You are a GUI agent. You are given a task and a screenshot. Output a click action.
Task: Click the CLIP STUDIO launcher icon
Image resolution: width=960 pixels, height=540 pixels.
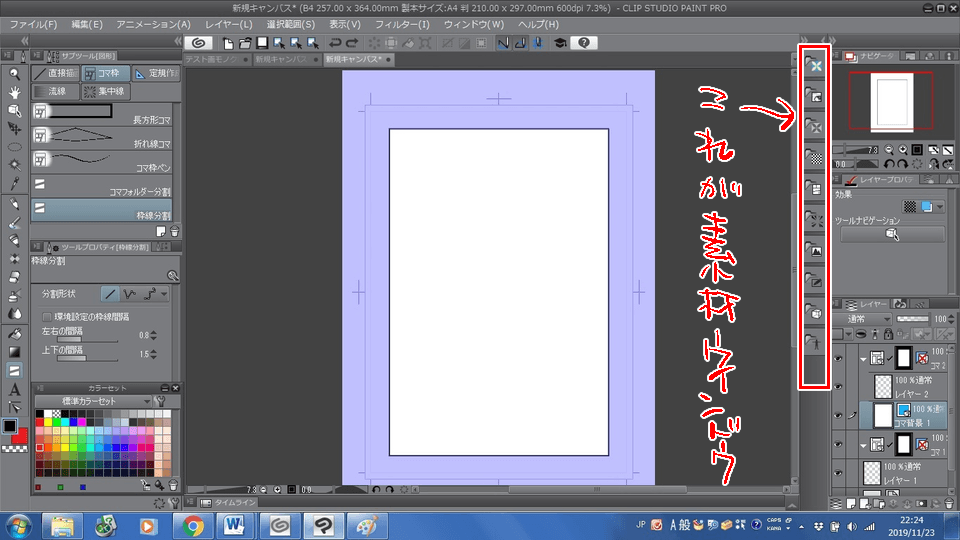[198, 43]
